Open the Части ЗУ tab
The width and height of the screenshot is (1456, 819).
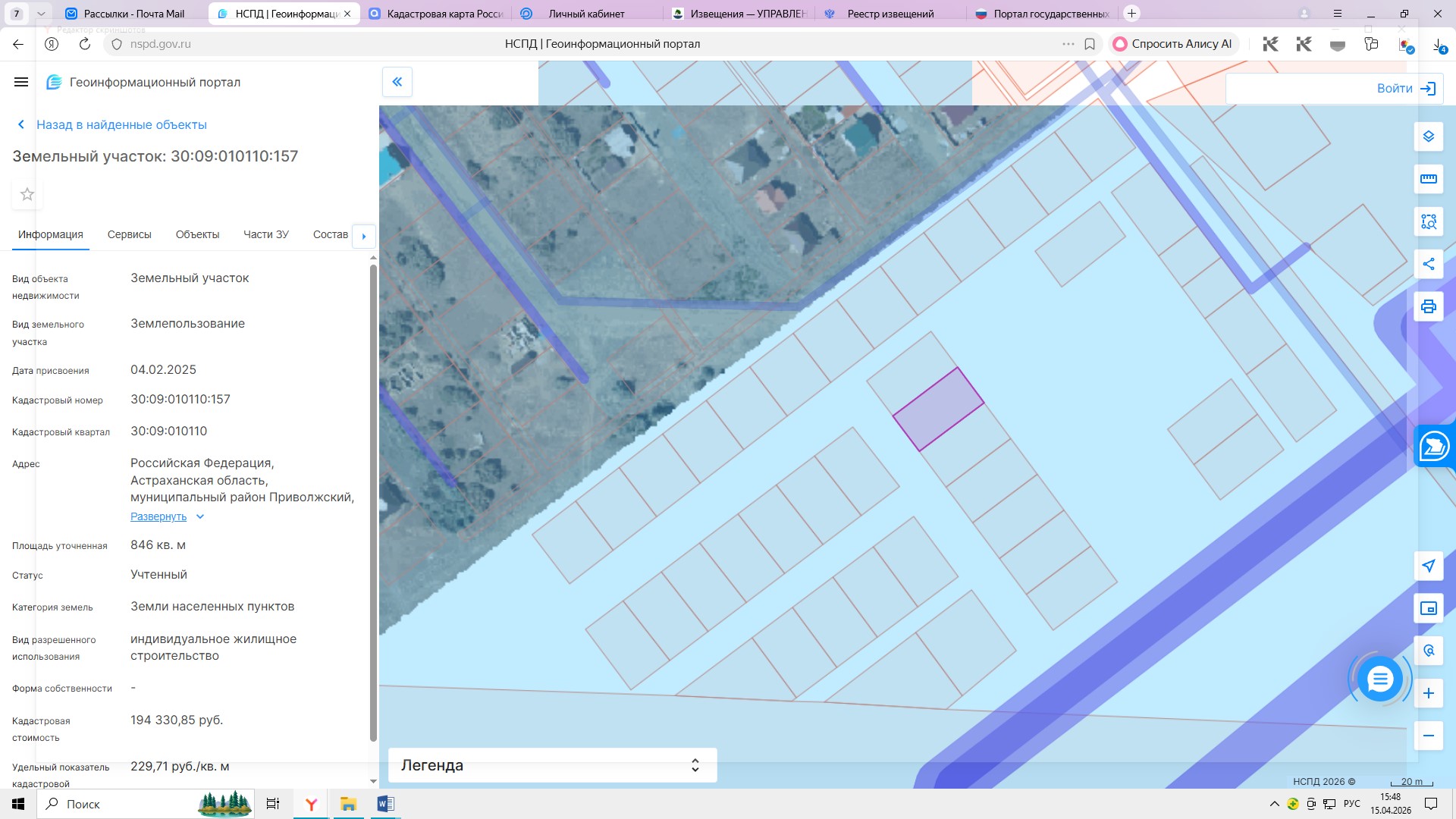(265, 235)
